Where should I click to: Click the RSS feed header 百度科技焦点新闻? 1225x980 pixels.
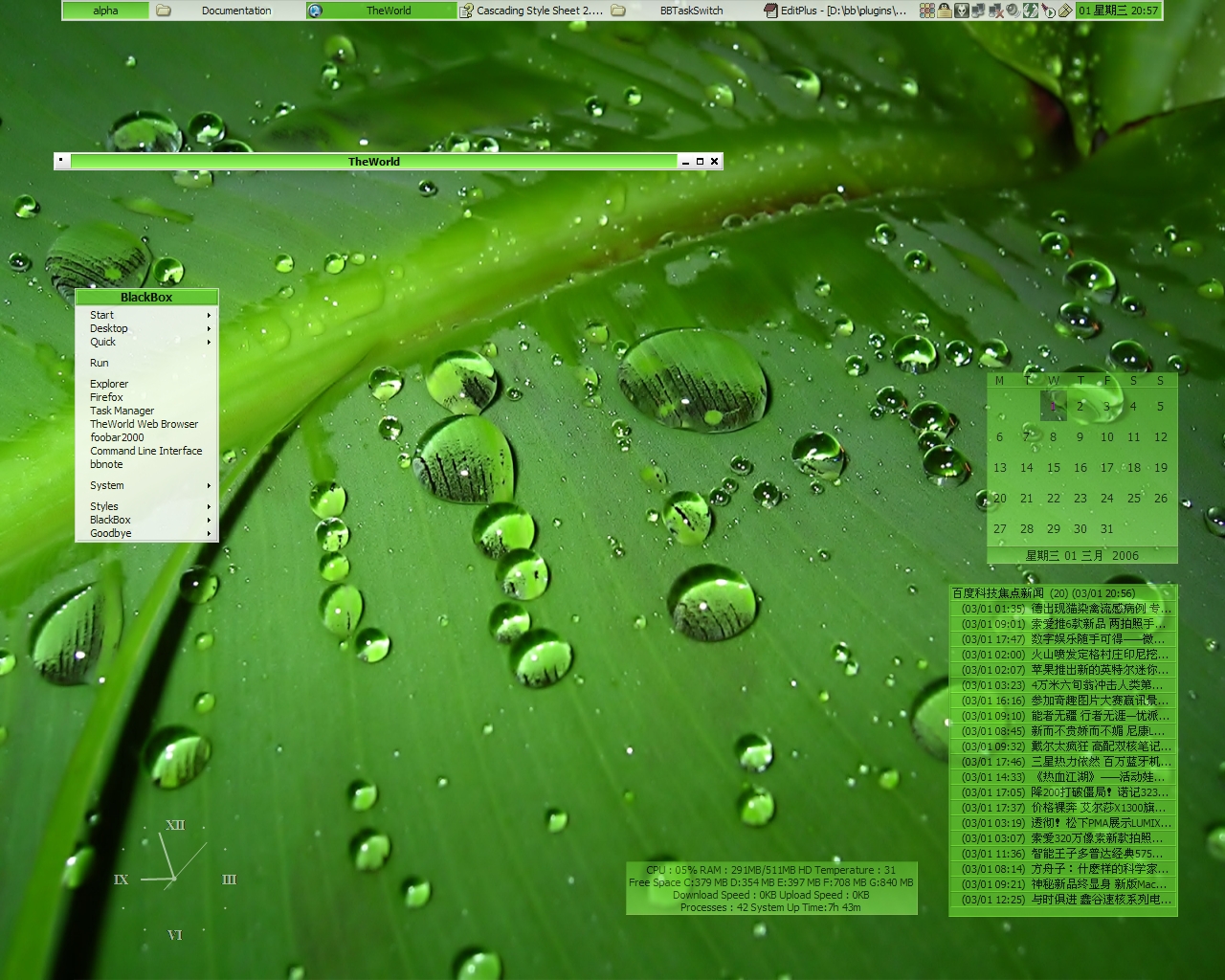coord(1062,593)
